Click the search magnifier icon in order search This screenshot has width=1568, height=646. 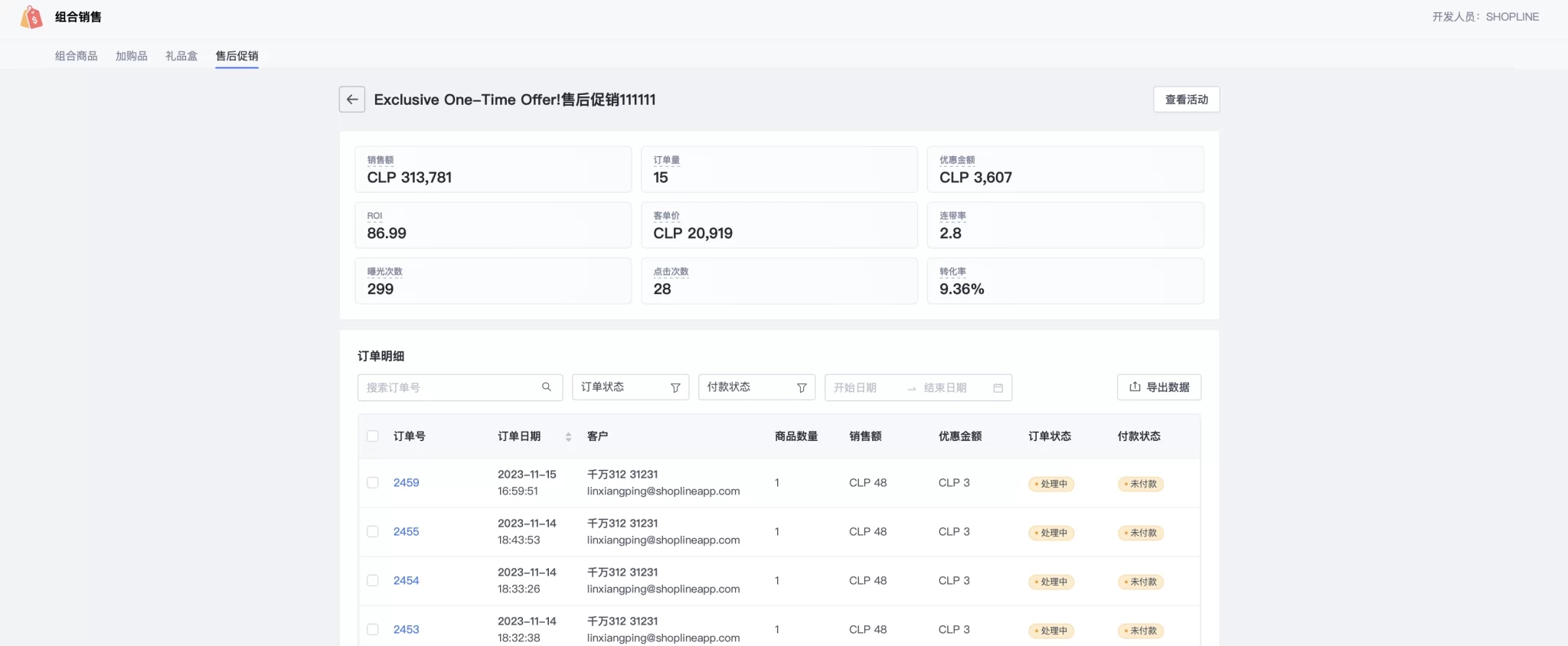(x=547, y=387)
